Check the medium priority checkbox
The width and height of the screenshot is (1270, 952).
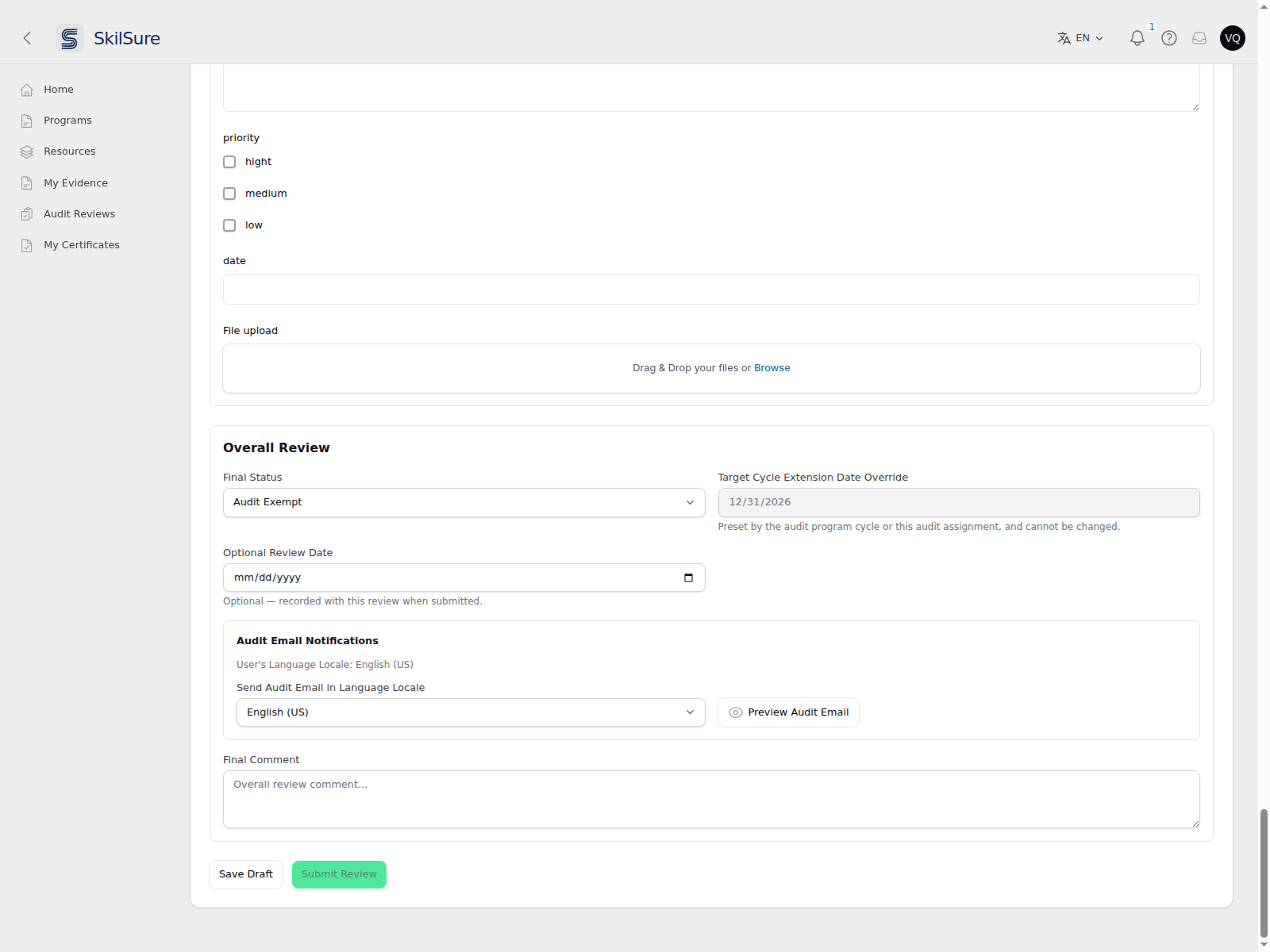(x=229, y=194)
